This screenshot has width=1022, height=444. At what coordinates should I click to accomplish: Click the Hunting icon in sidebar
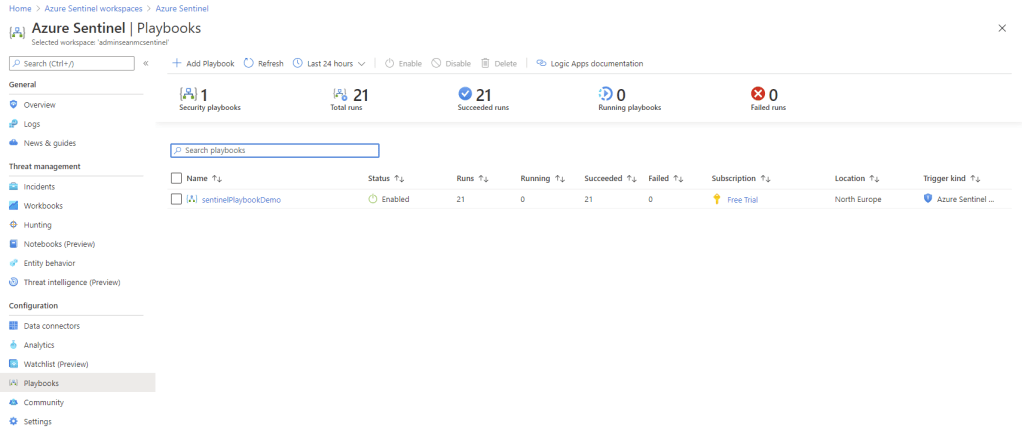coord(13,225)
